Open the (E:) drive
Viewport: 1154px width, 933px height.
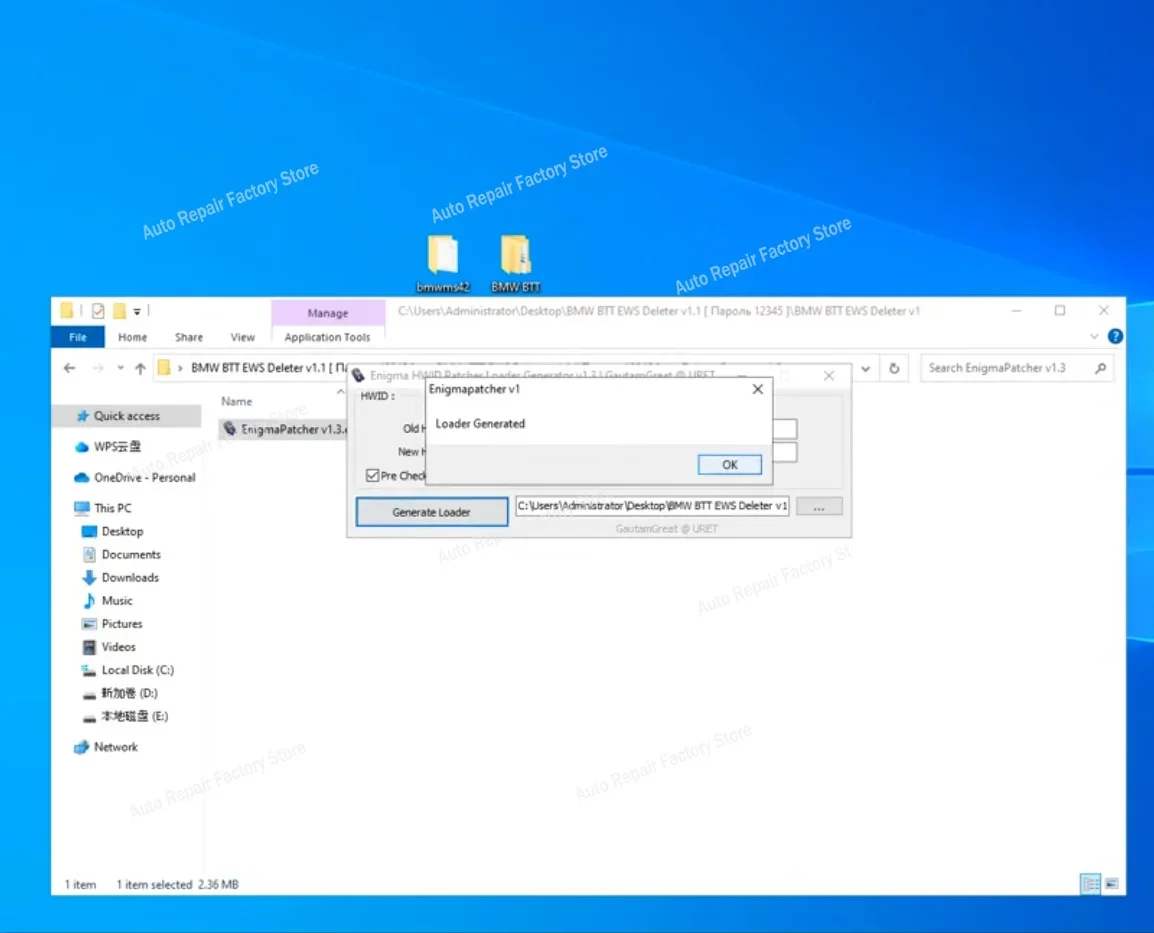click(134, 717)
